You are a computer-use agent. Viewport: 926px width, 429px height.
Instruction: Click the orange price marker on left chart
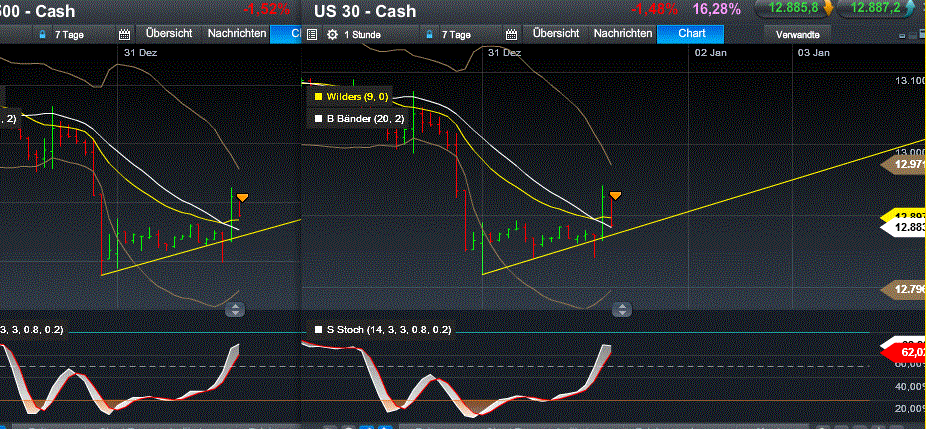242,197
